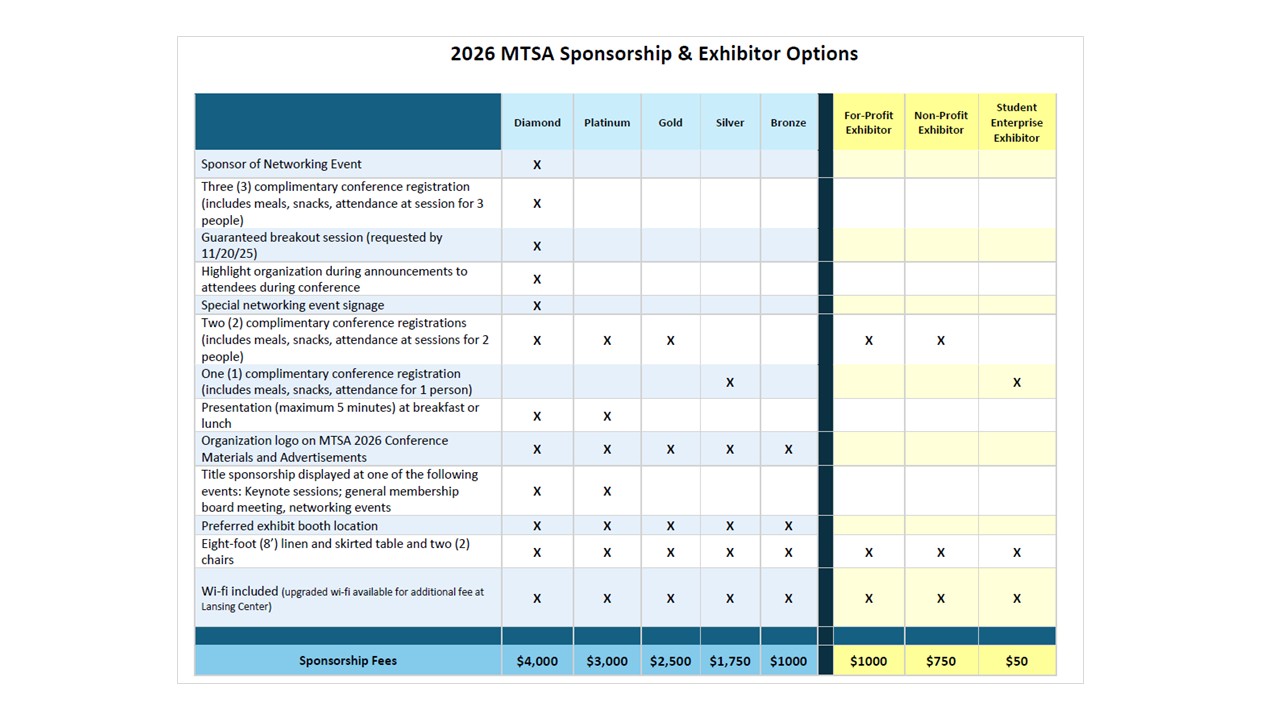The width and height of the screenshot is (1280, 720).
Task: Select the "Special networking event signage" row label
Action: [292, 305]
